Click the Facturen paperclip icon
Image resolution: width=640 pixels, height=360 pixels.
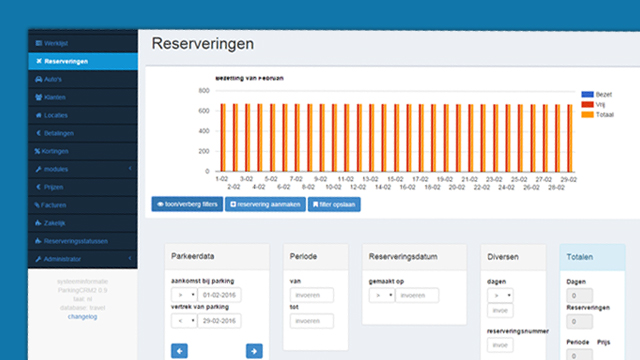pyautogui.click(x=37, y=205)
